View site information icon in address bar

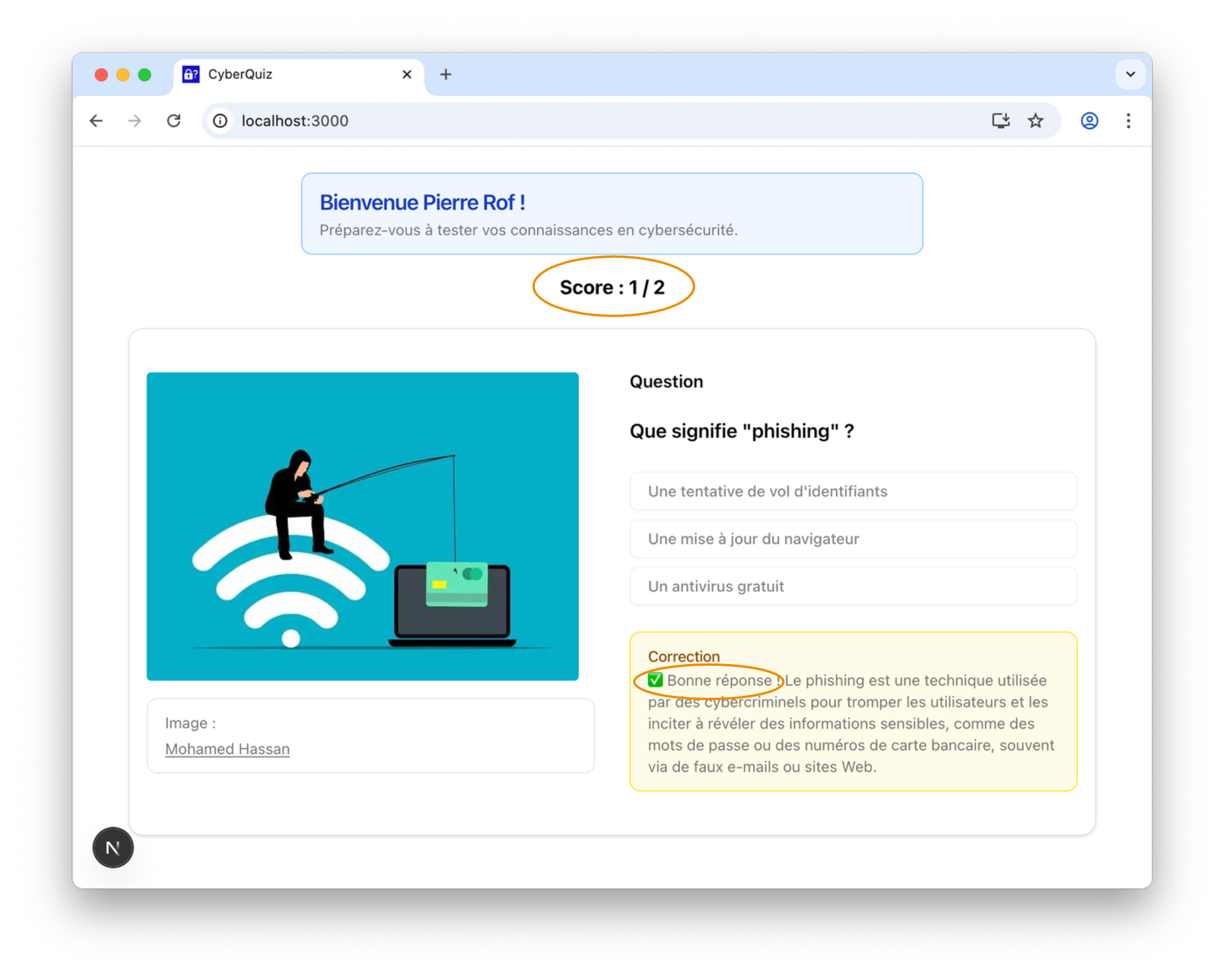[x=220, y=121]
